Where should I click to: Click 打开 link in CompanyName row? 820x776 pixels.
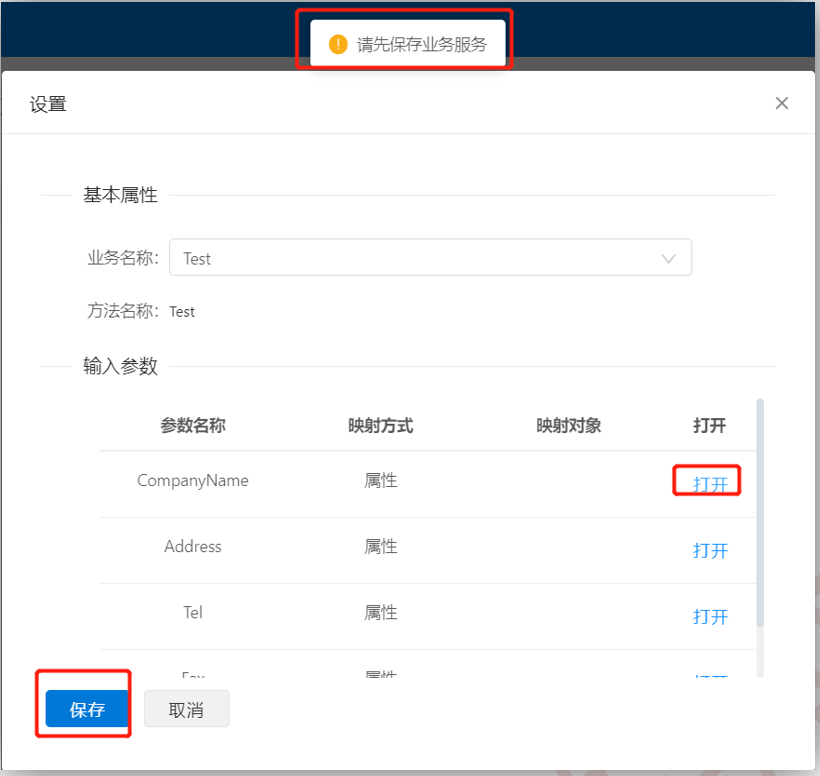(710, 484)
